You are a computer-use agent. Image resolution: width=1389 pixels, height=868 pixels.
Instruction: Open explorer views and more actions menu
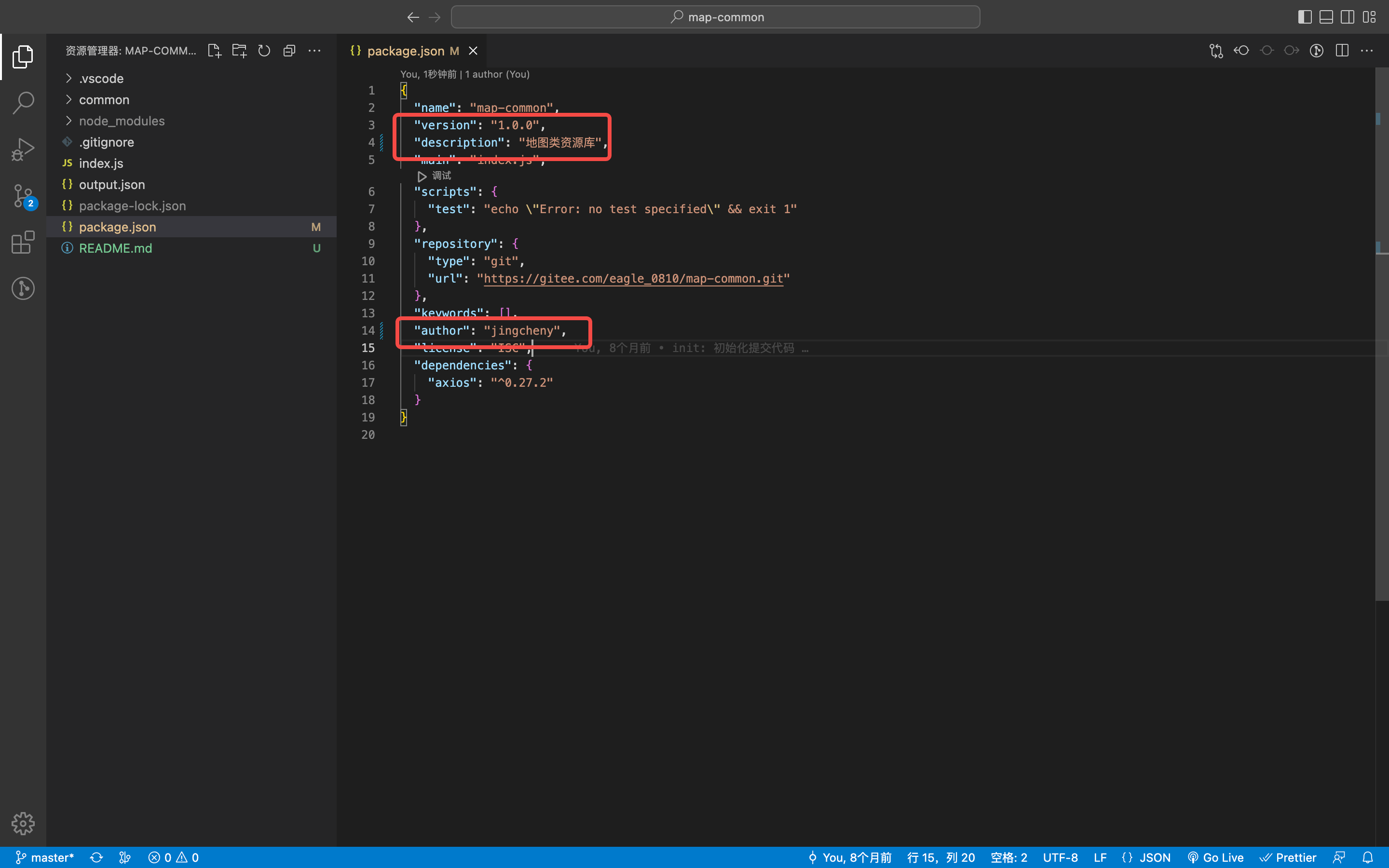point(314,51)
